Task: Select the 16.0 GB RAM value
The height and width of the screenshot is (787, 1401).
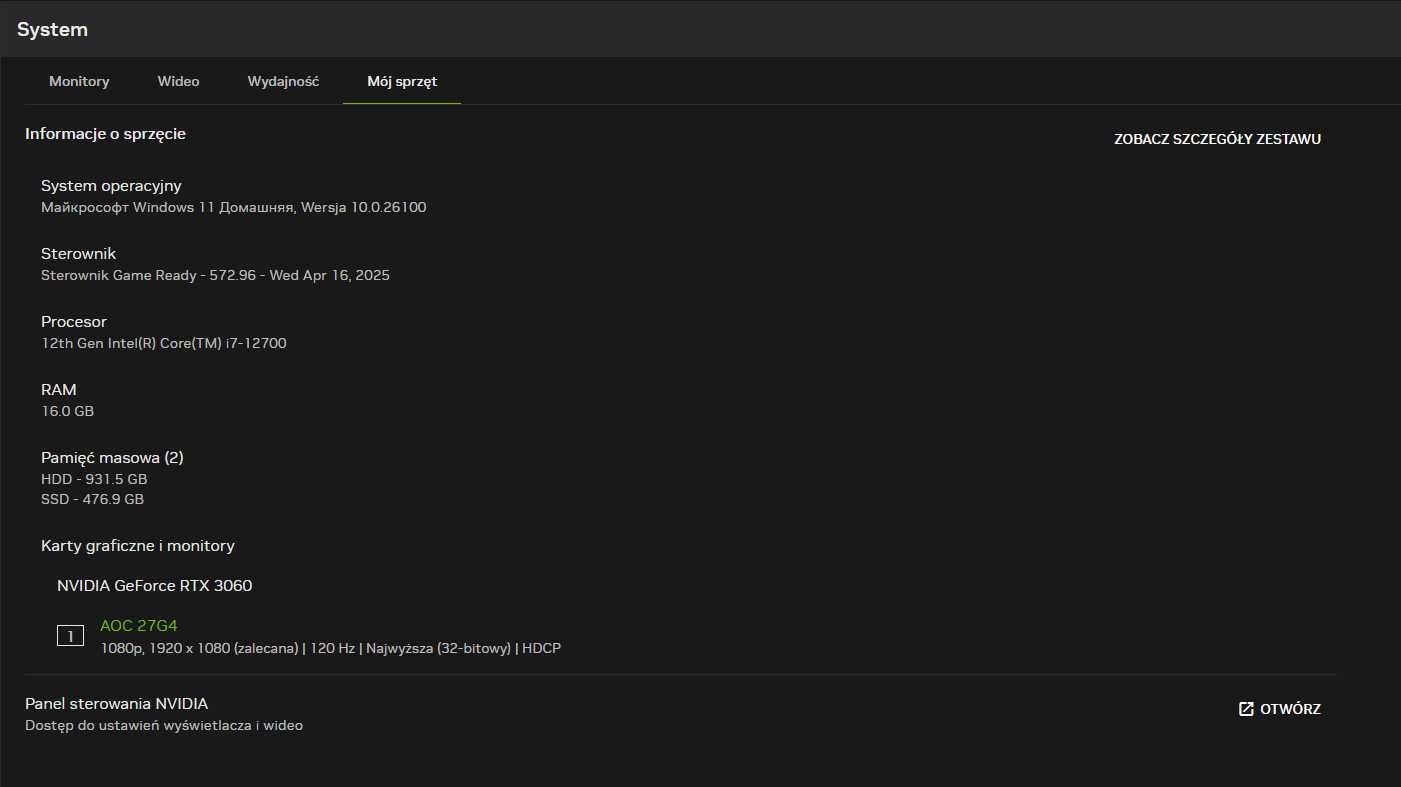Action: (x=67, y=411)
